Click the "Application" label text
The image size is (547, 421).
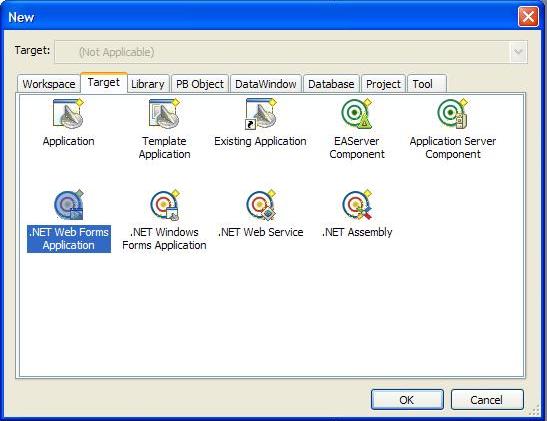[69, 141]
